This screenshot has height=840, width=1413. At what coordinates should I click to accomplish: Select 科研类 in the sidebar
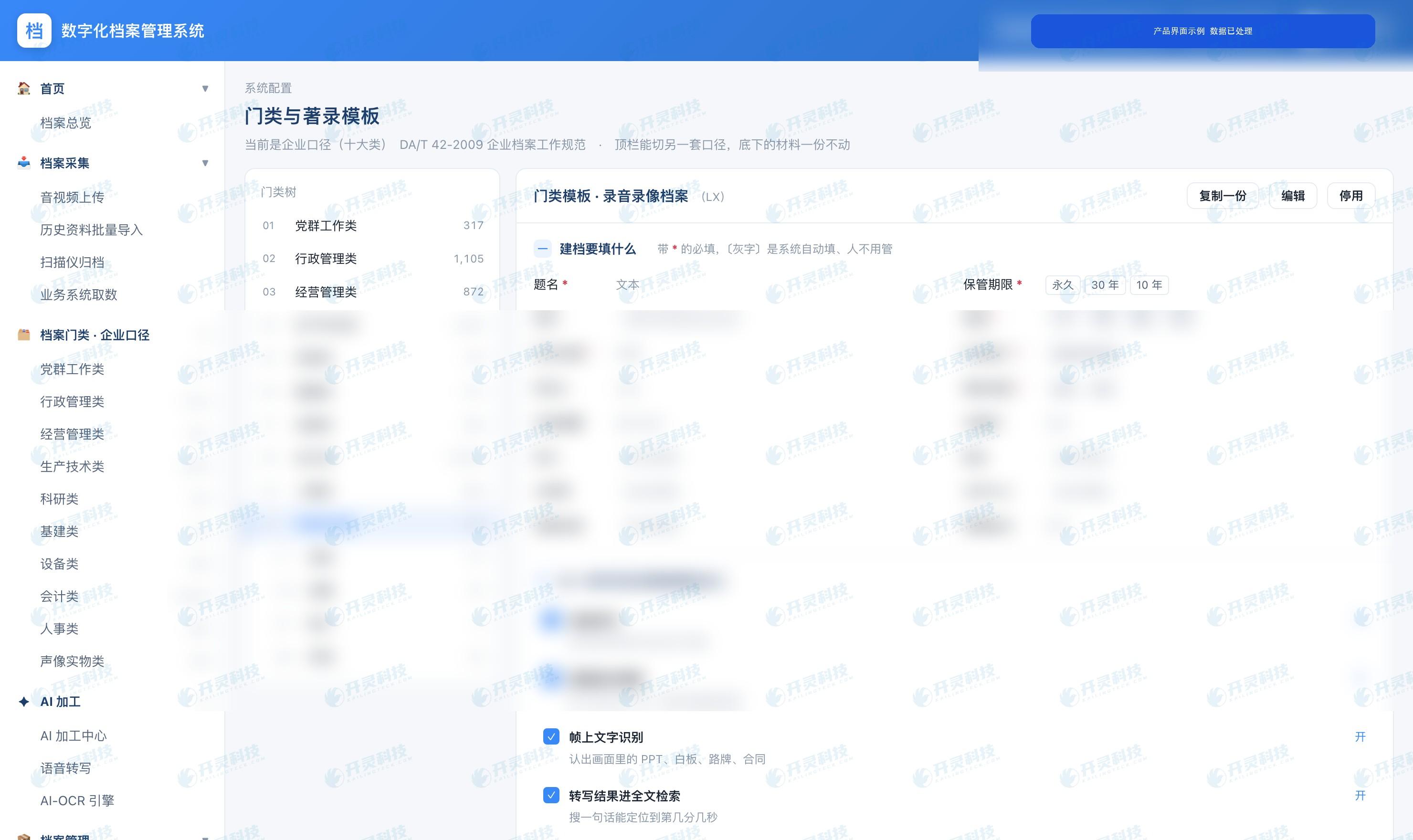[x=59, y=499]
